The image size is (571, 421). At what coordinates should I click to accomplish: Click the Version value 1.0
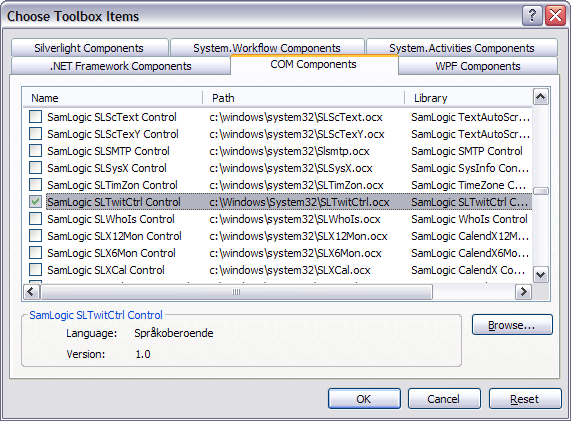[x=143, y=354]
